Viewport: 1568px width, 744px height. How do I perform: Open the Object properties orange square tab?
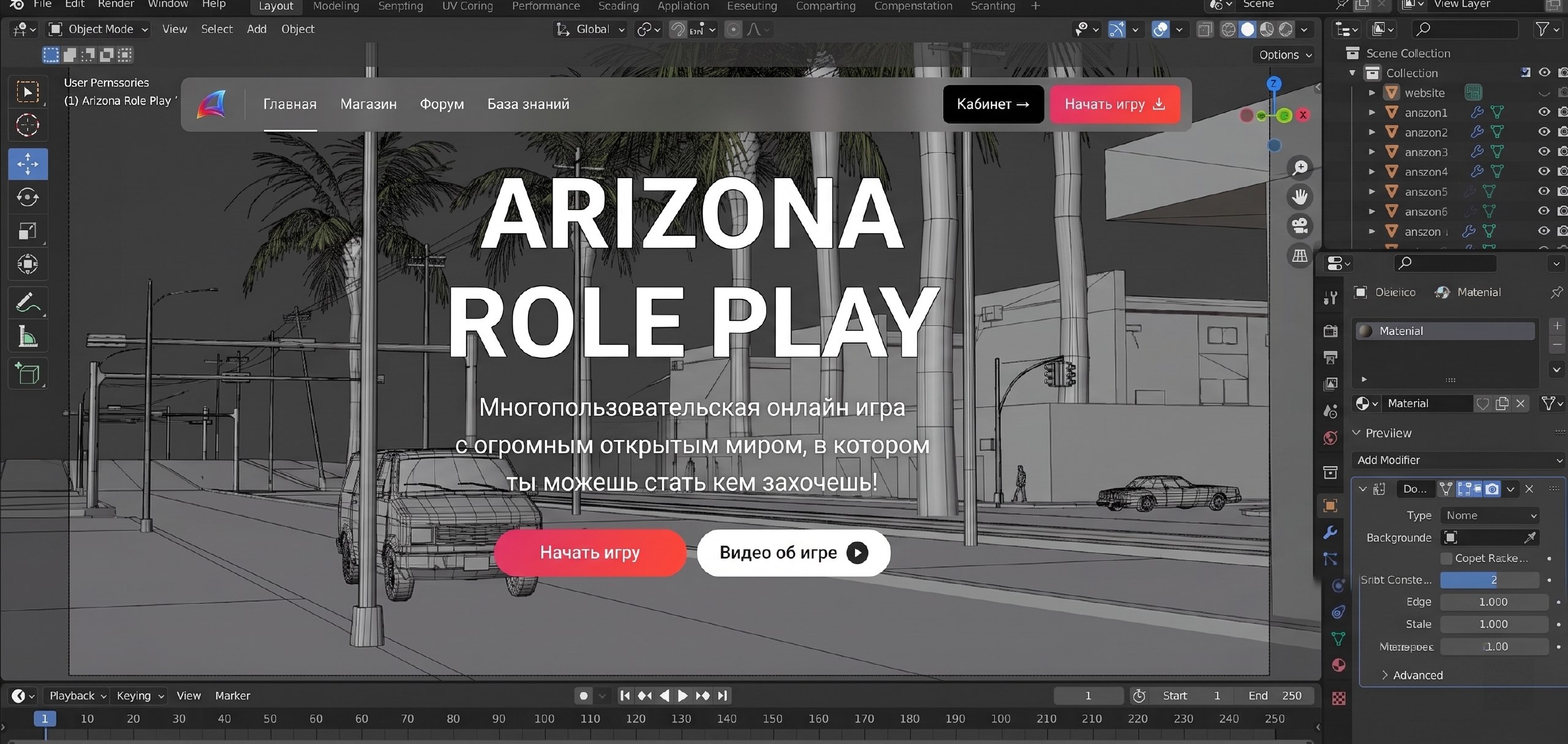1330,506
